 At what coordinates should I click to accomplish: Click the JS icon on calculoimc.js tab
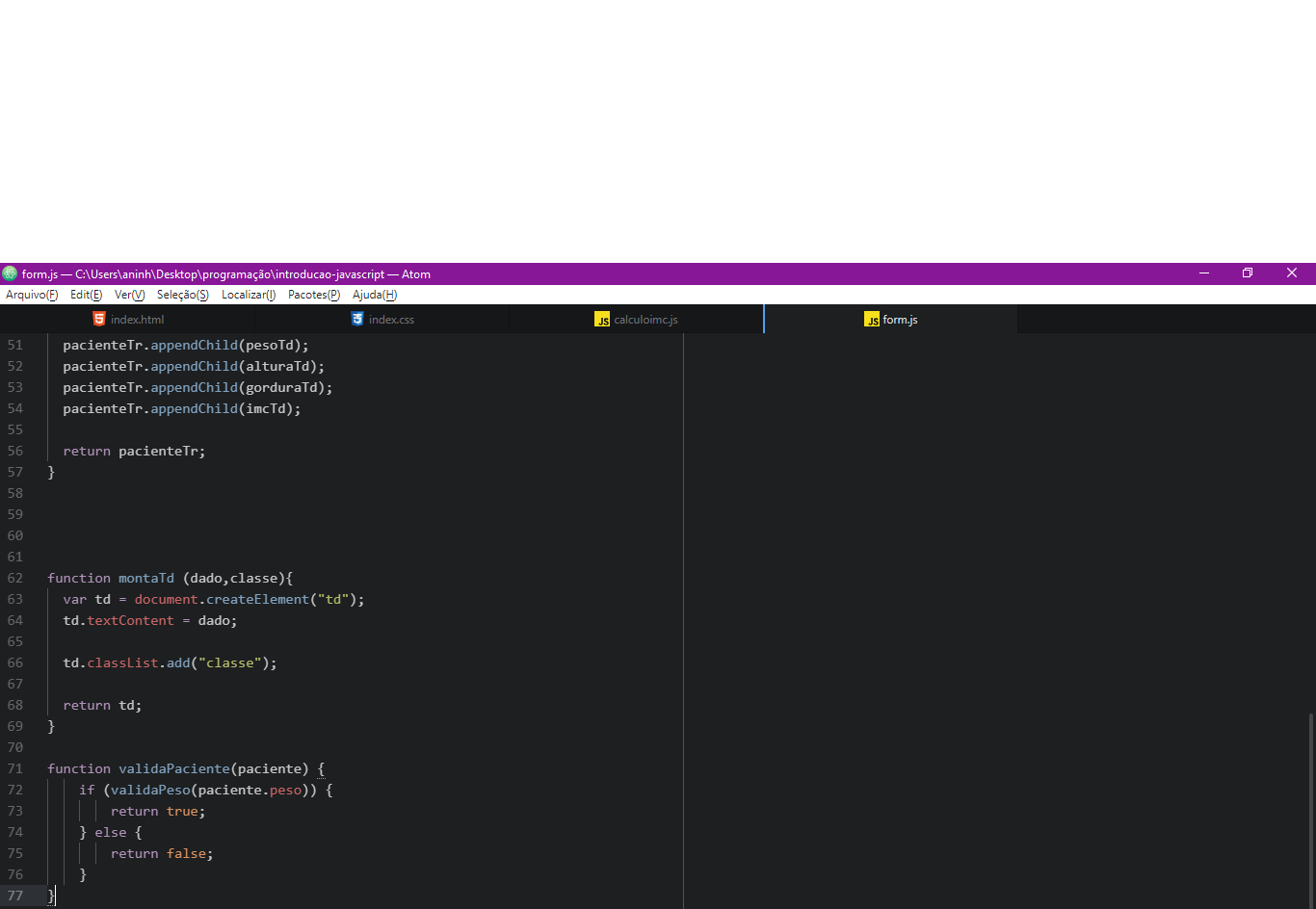(602, 320)
